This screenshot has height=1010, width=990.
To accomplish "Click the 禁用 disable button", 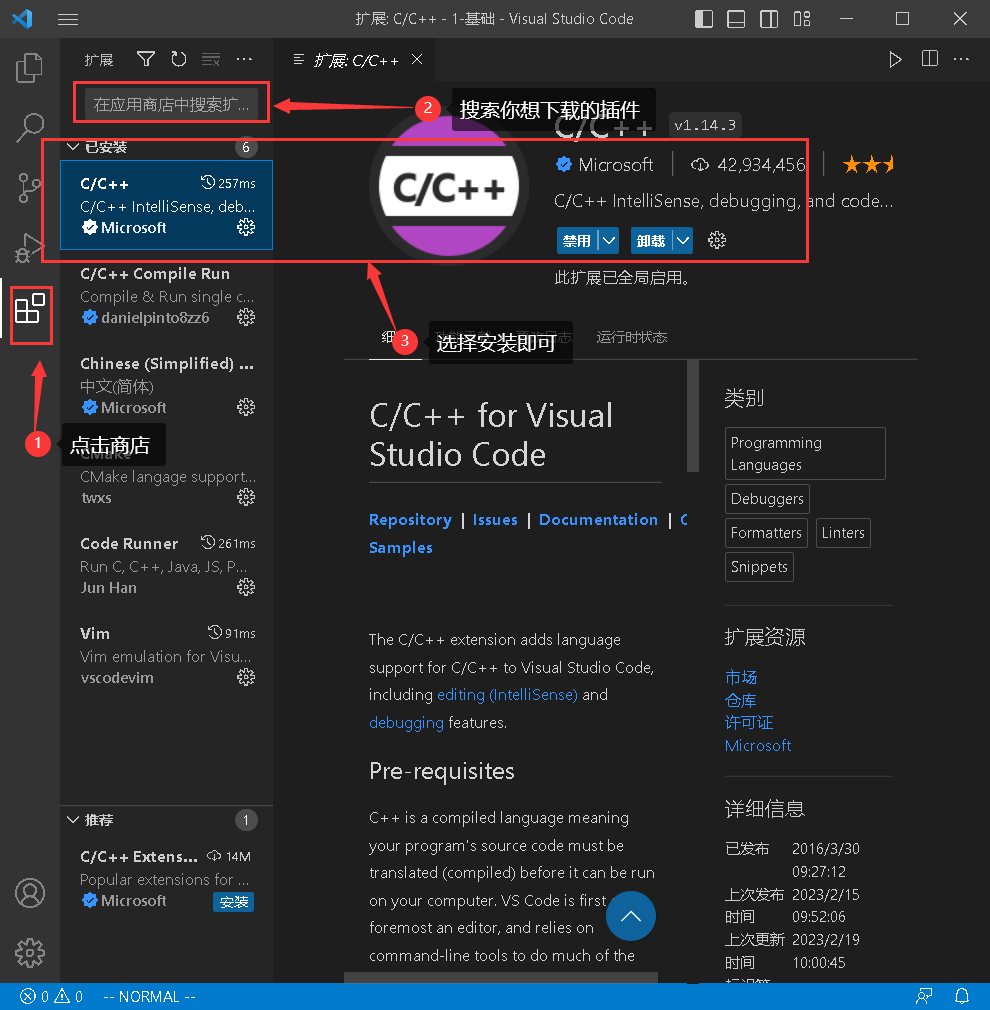I will [577, 240].
